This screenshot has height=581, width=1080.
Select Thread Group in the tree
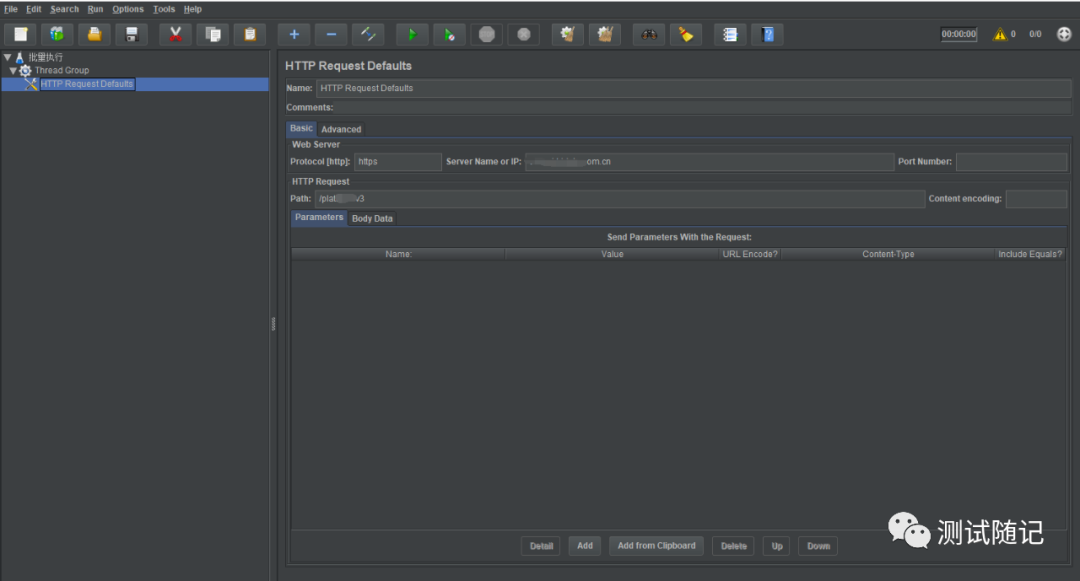pos(62,70)
